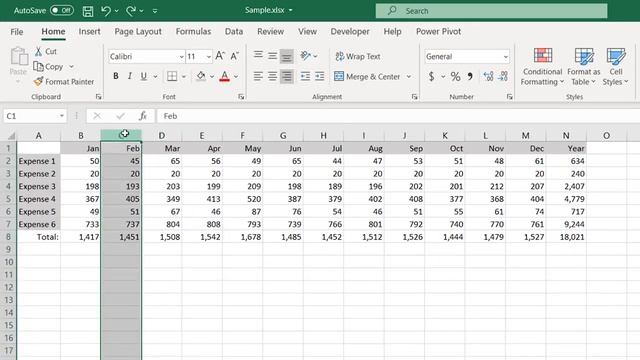Open the Developer tab
Screen dimensions: 640x360
350,31
